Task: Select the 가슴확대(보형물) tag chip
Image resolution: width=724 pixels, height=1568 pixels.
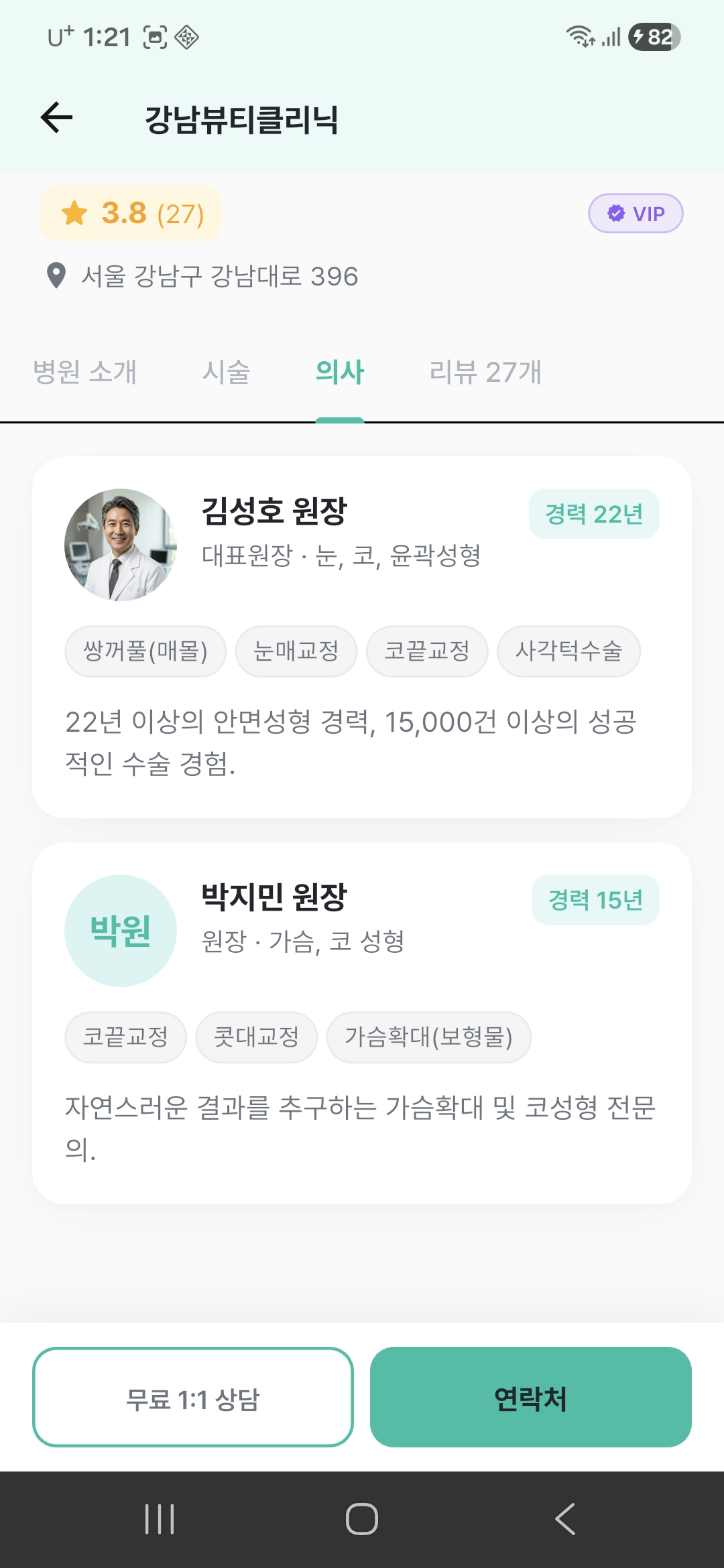Action: tap(429, 1037)
